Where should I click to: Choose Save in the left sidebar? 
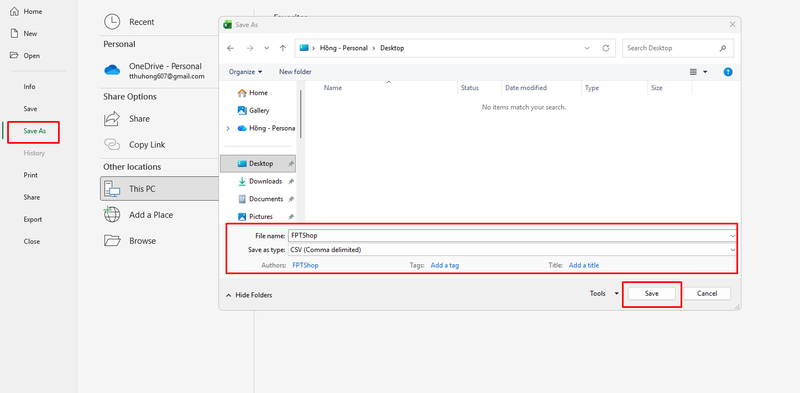[30, 109]
